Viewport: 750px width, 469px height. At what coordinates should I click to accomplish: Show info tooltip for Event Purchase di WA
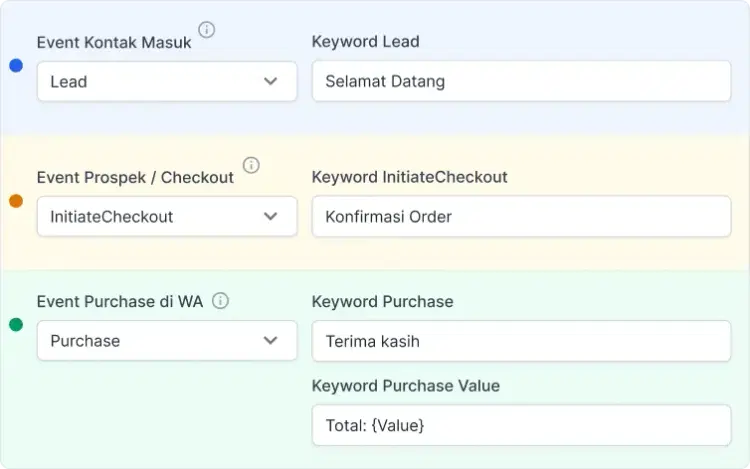[221, 301]
